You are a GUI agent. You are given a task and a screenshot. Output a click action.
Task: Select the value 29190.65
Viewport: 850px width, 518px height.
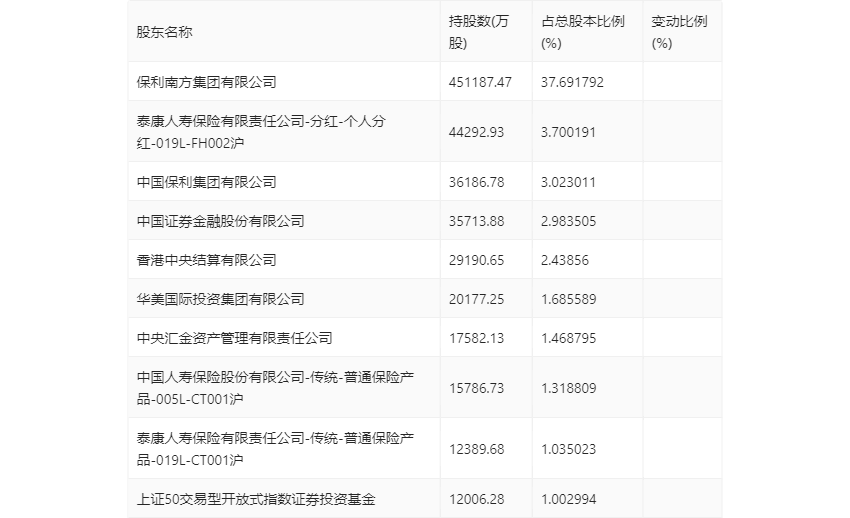(476, 260)
